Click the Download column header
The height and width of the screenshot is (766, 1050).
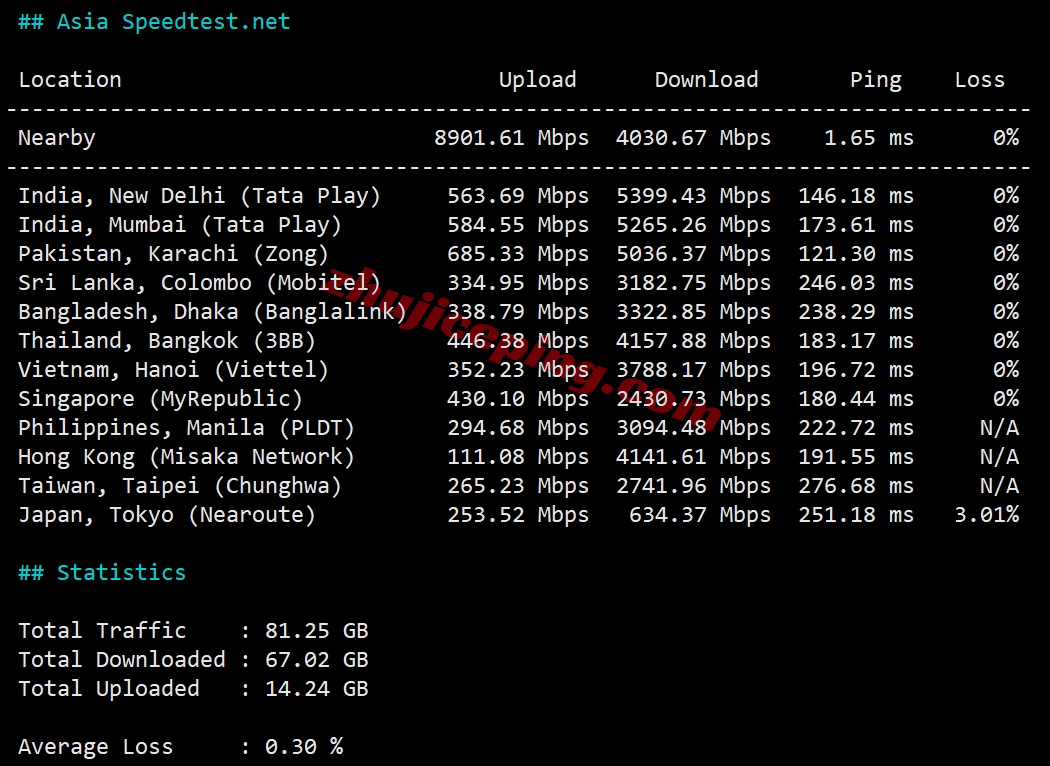click(706, 80)
